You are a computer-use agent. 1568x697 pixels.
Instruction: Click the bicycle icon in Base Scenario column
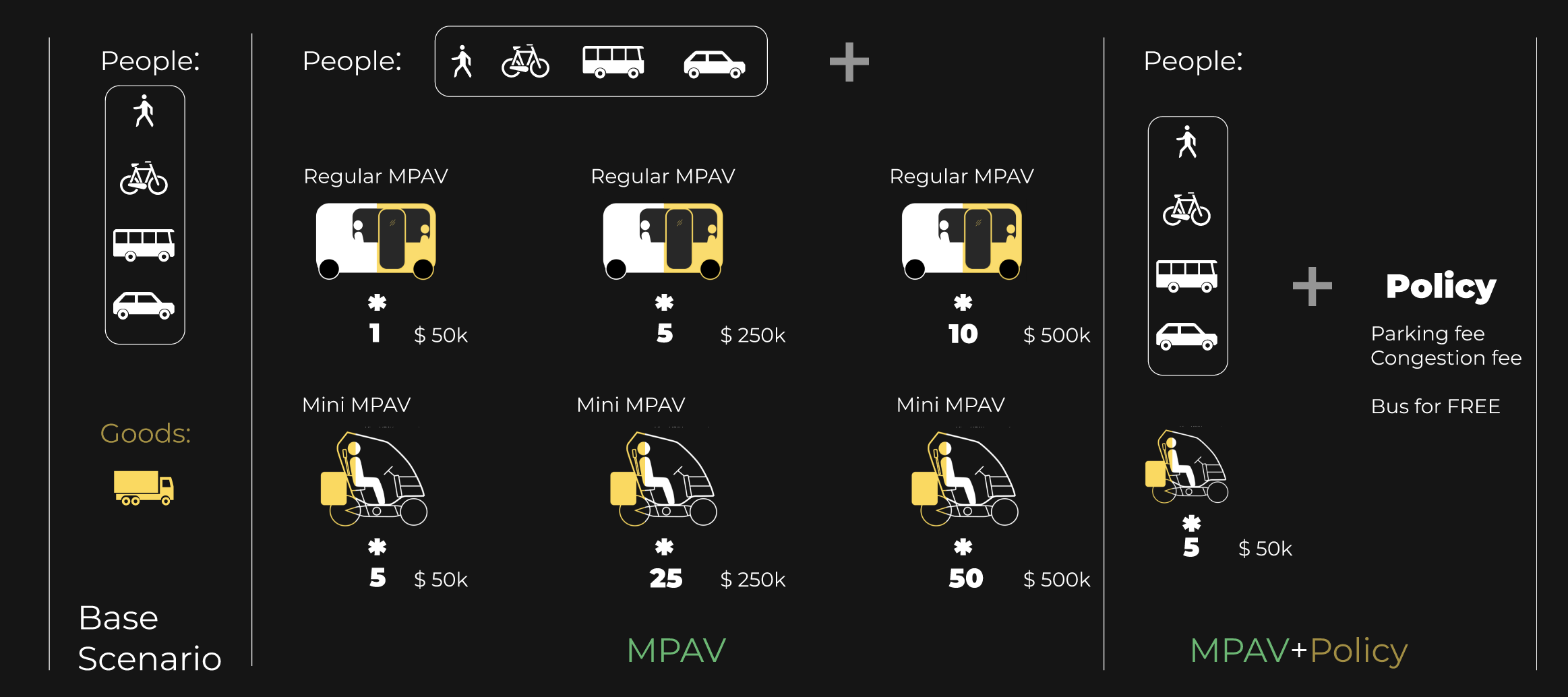144,178
